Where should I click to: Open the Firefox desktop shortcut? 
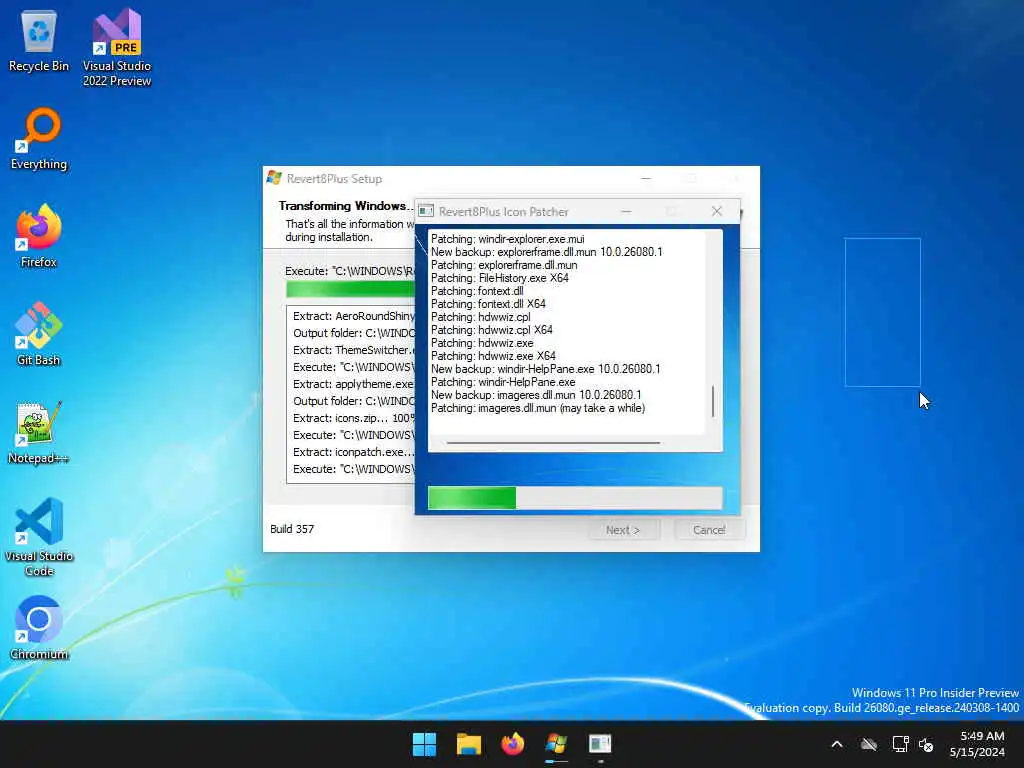(39, 236)
